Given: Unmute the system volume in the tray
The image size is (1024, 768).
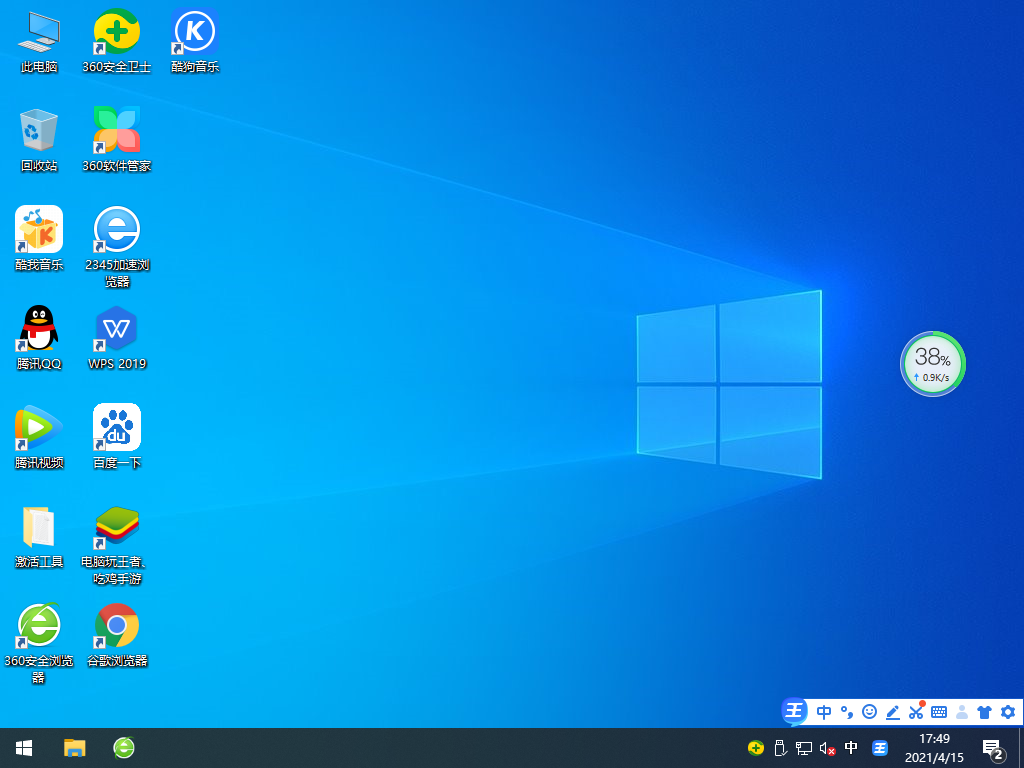Looking at the screenshot, I should (826, 748).
